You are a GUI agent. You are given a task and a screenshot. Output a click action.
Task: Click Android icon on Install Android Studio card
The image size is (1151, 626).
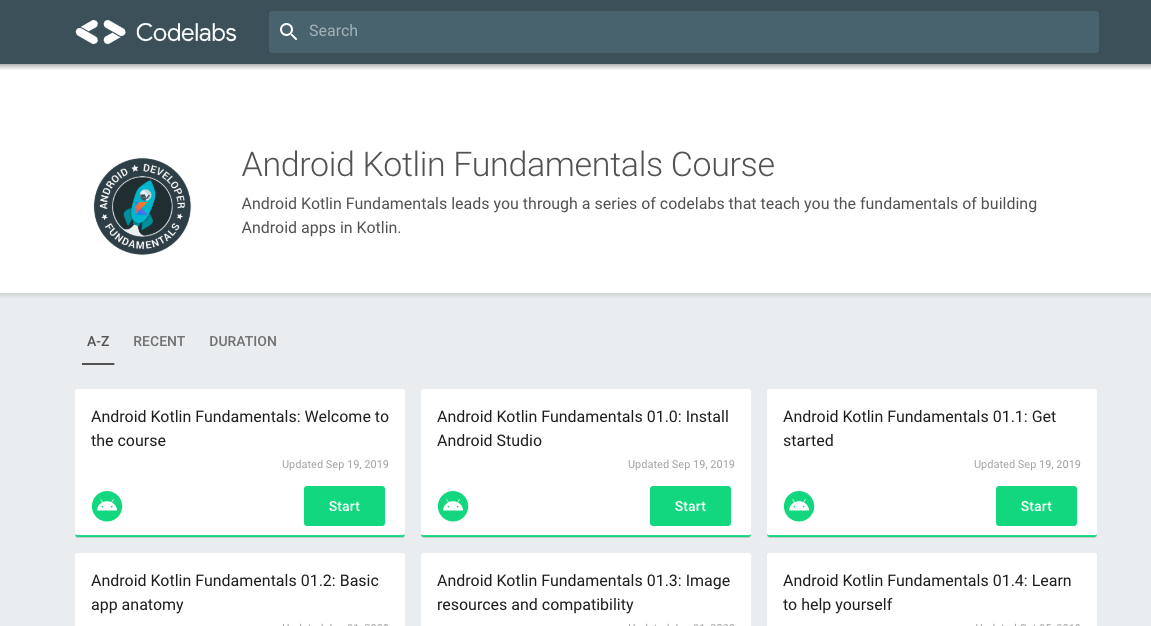[453, 506]
